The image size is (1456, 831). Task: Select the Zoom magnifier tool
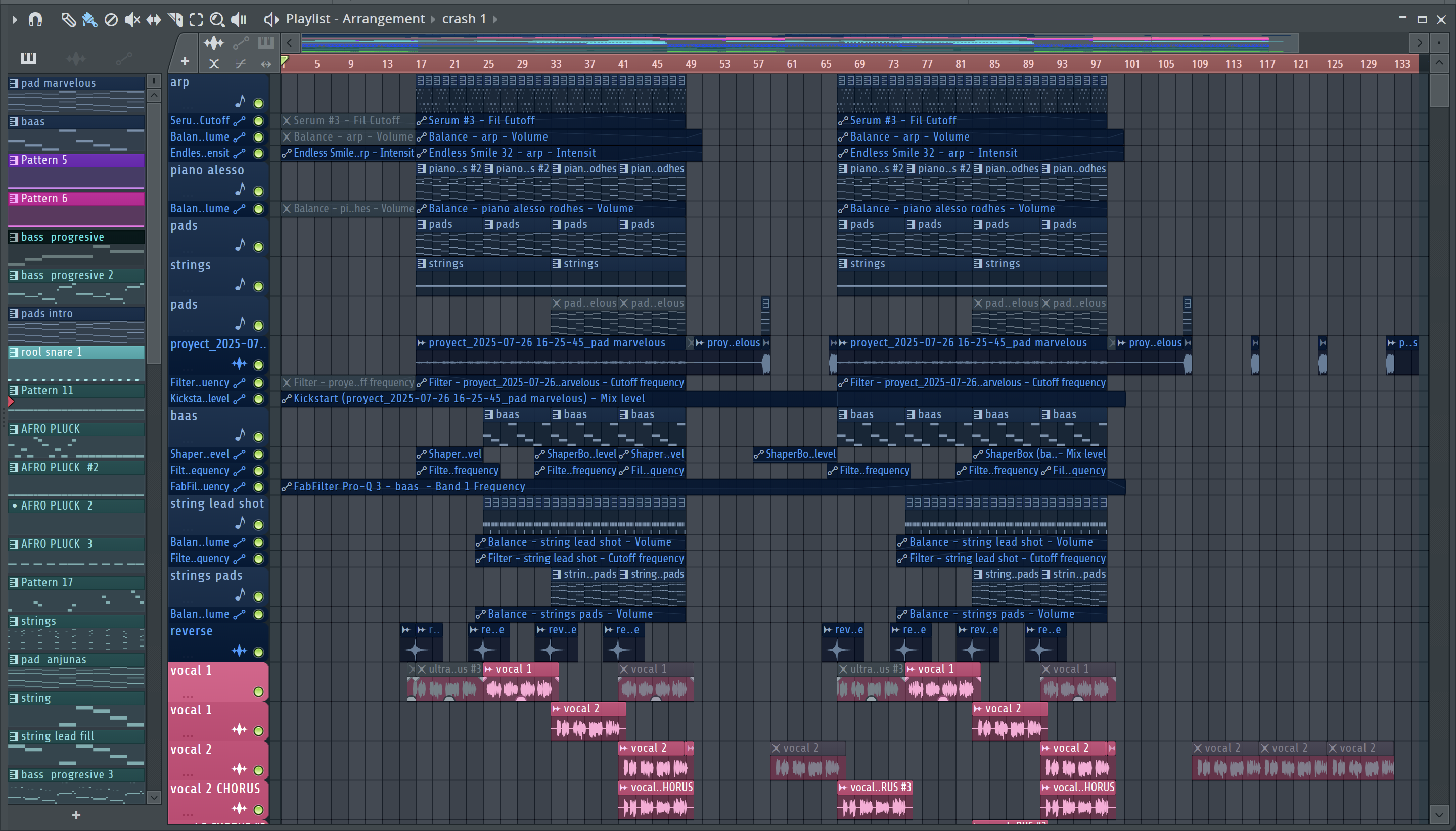coord(217,19)
